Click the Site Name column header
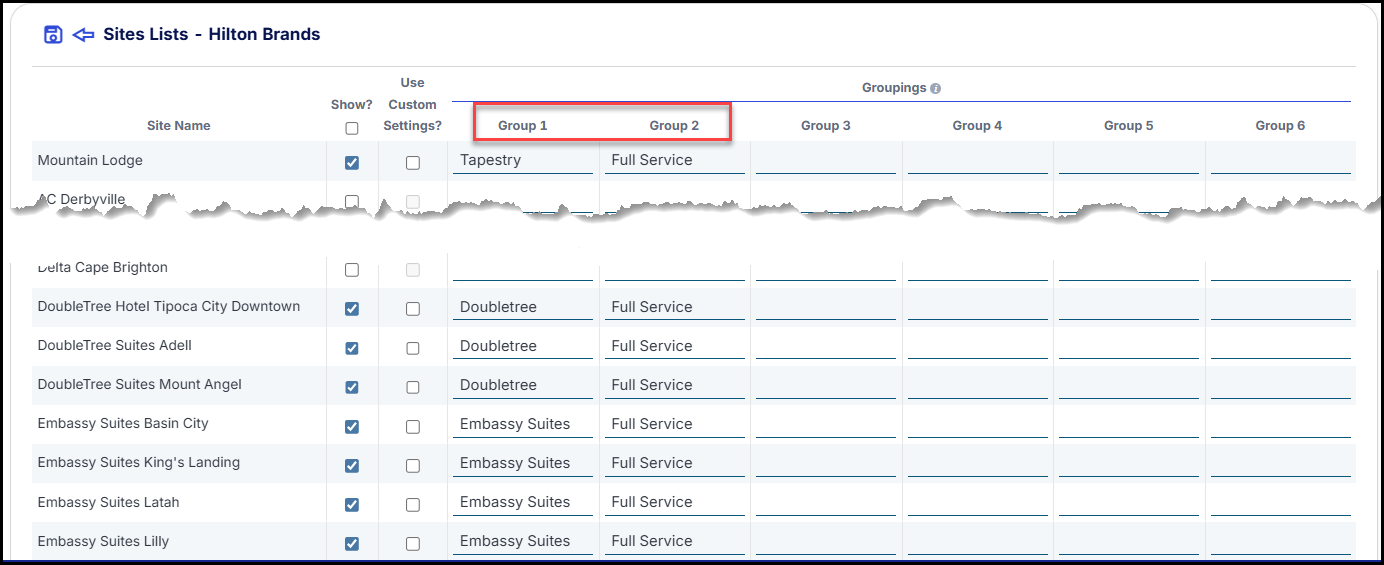 tap(179, 126)
